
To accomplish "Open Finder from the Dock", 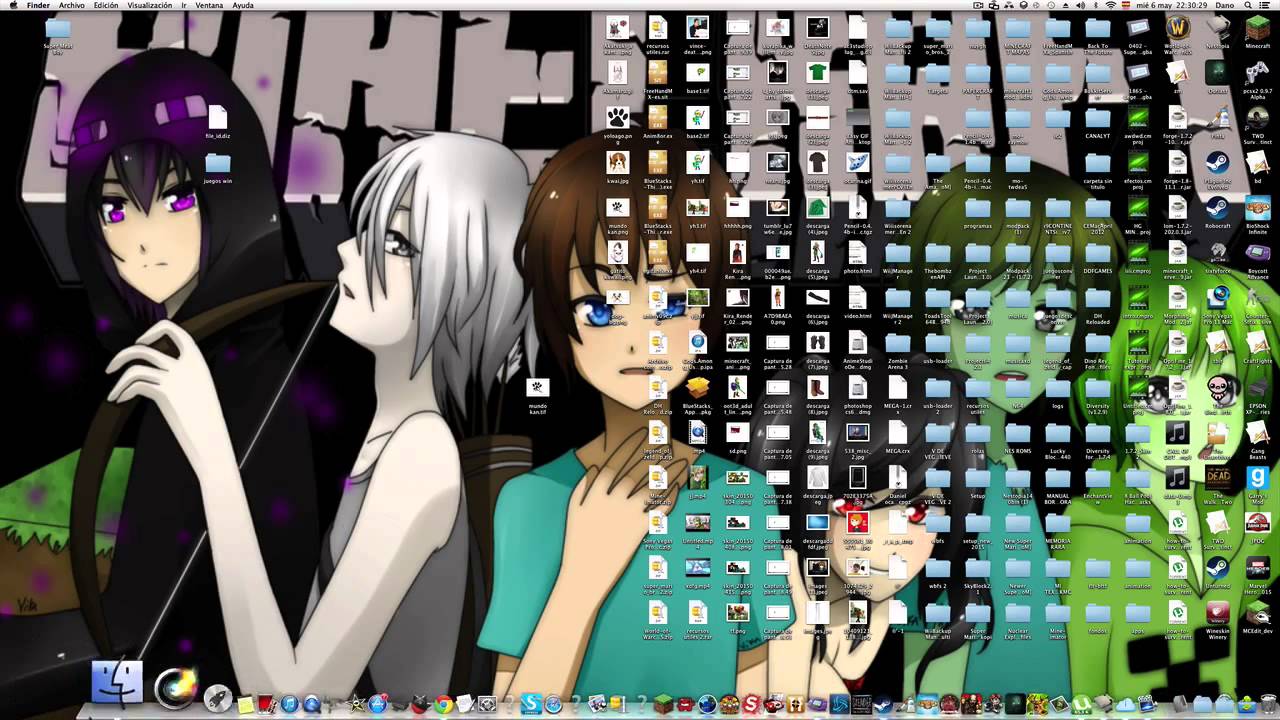I will 117,683.
